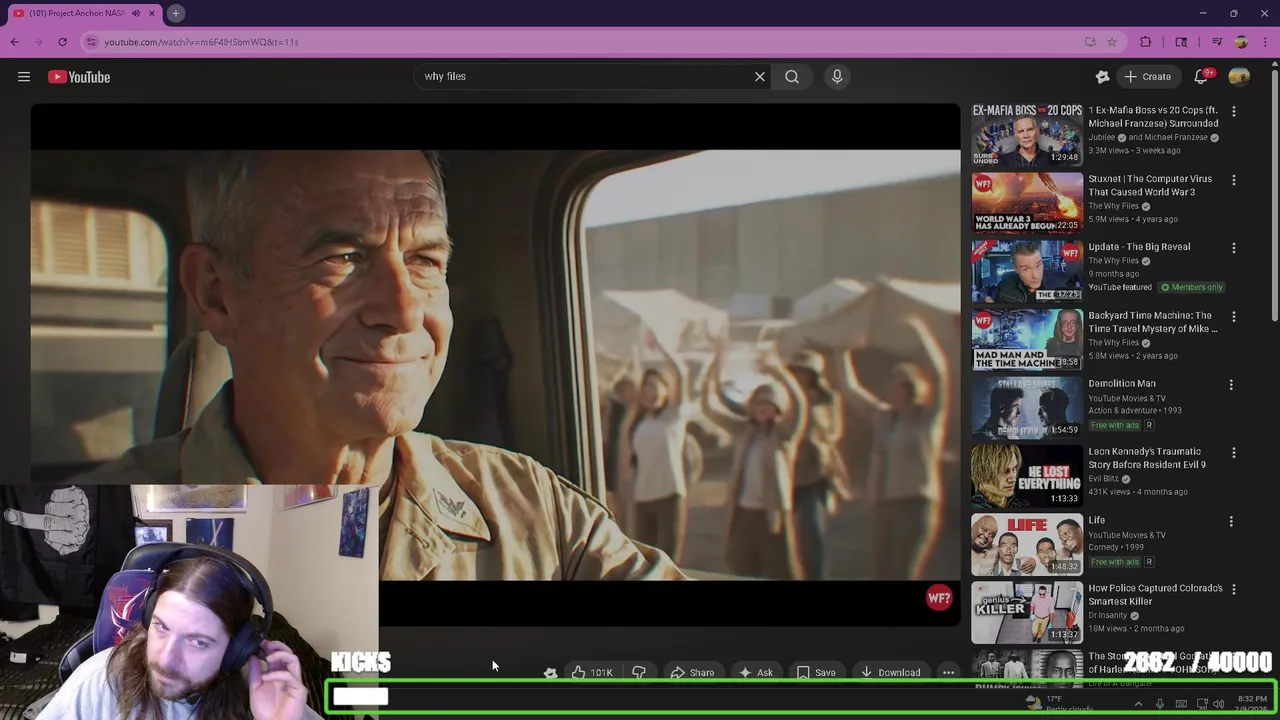Open the media controls icon in toolbar
This screenshot has width=1280, height=720.
point(1217,42)
